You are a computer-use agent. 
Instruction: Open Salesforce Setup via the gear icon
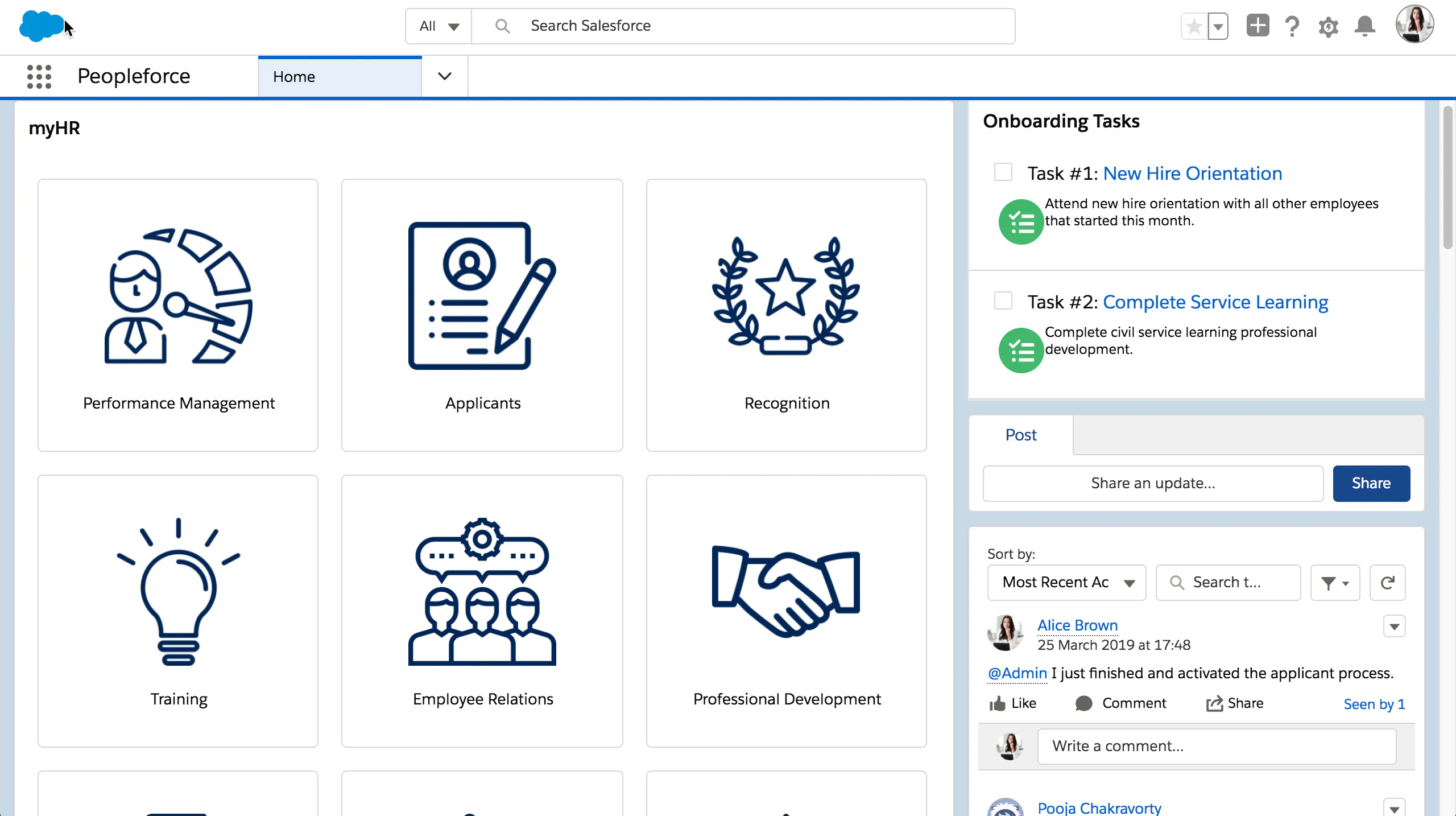pyautogui.click(x=1329, y=26)
